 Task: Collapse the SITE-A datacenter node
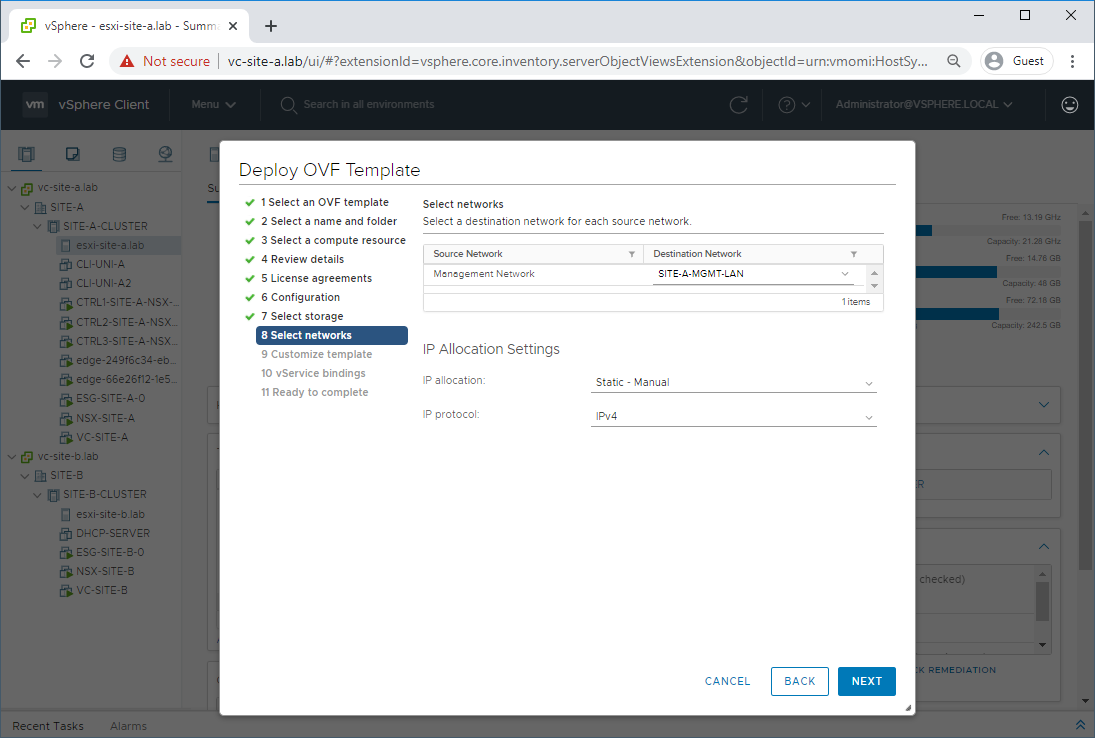pos(25,207)
